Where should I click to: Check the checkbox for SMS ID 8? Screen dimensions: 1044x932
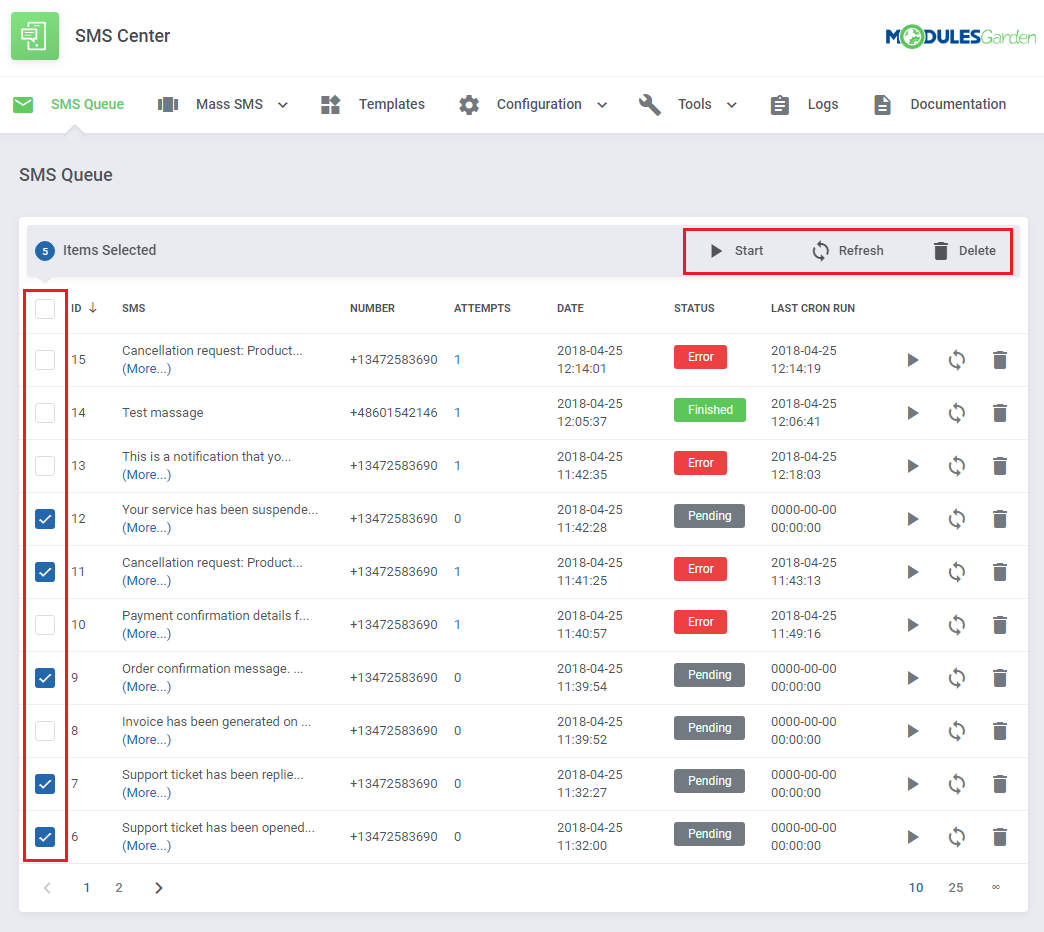[x=45, y=730]
